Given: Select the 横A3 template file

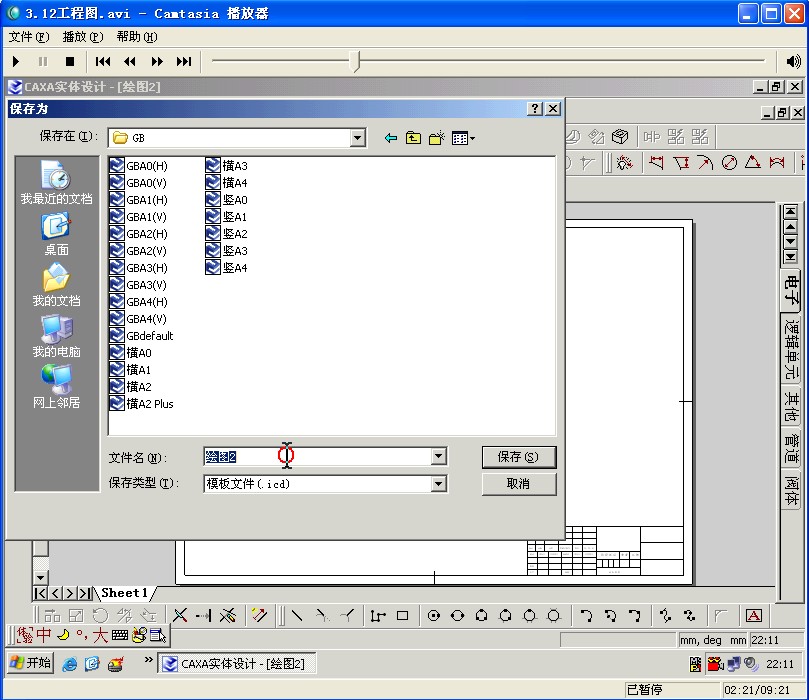Looking at the screenshot, I should pyautogui.click(x=226, y=166).
